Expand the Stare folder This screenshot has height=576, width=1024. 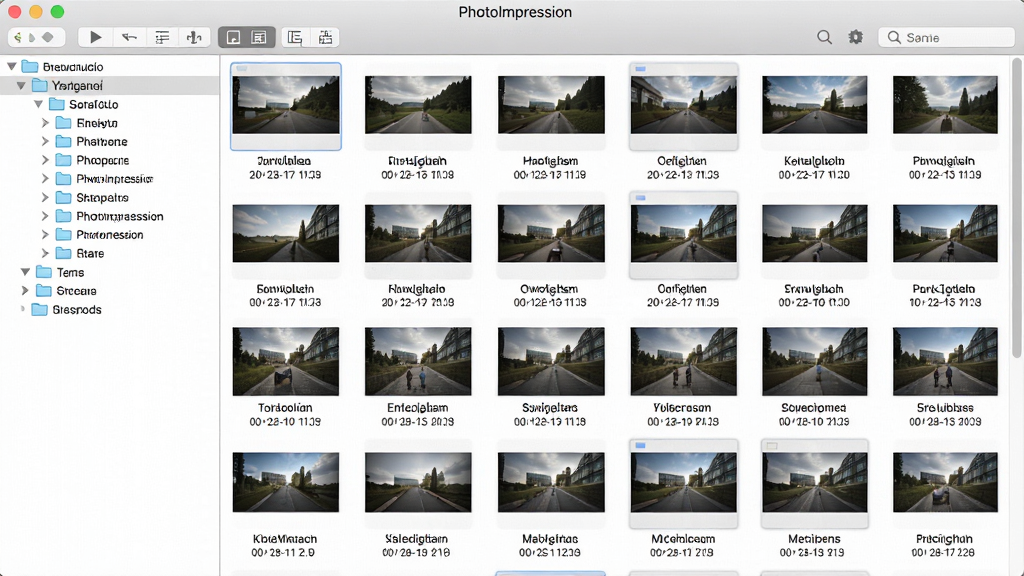45,253
